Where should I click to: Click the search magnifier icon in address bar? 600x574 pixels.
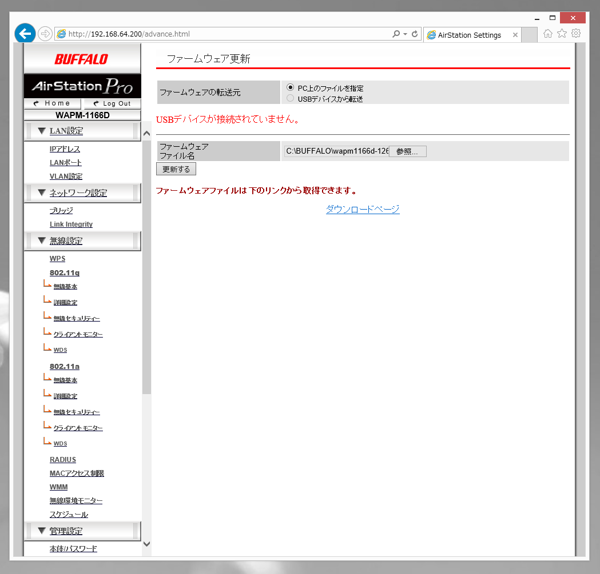(396, 34)
